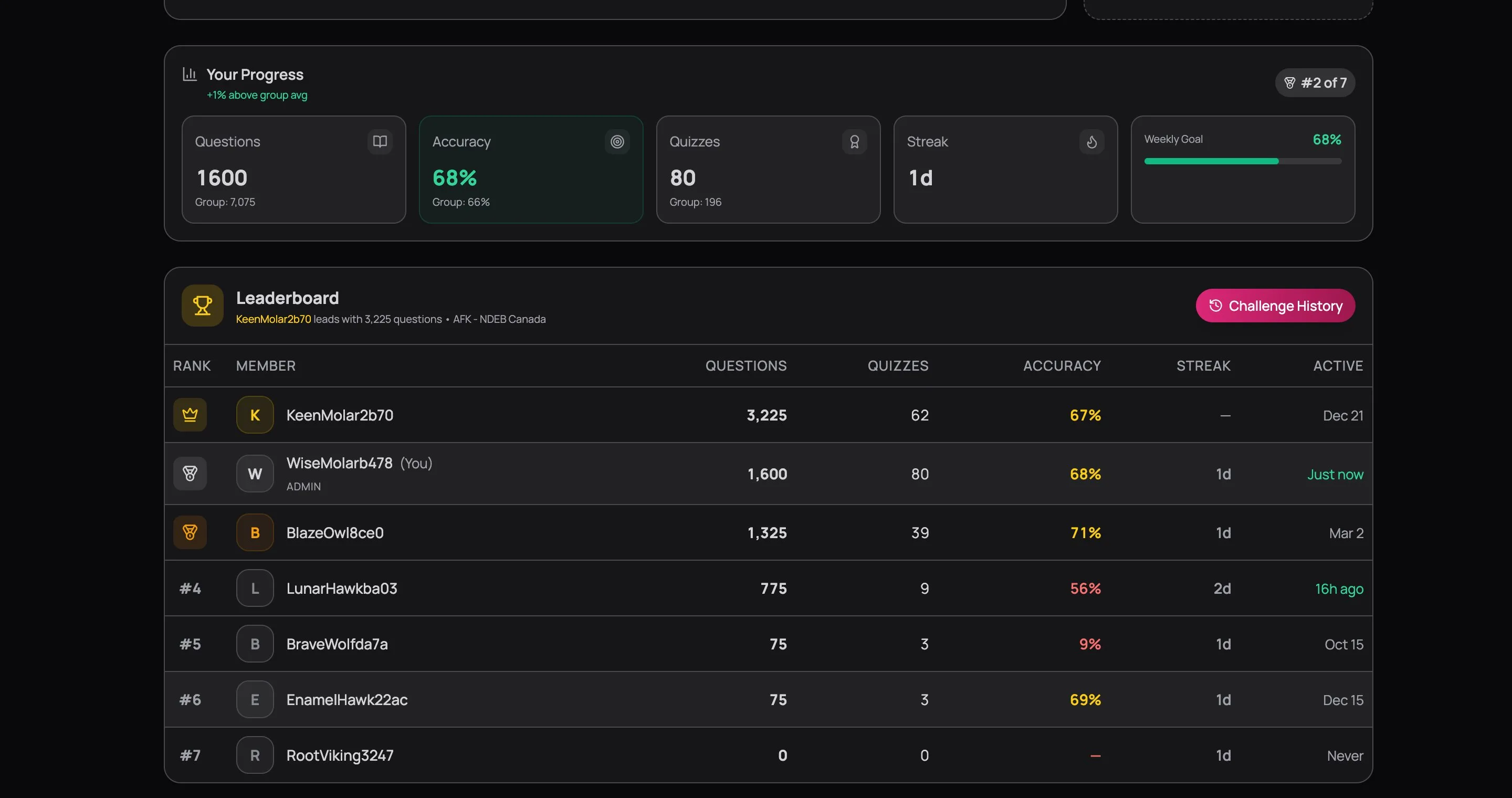This screenshot has width=1512, height=798.
Task: Click the crown icon on KeenMolar2b70's rank
Action: 190,415
